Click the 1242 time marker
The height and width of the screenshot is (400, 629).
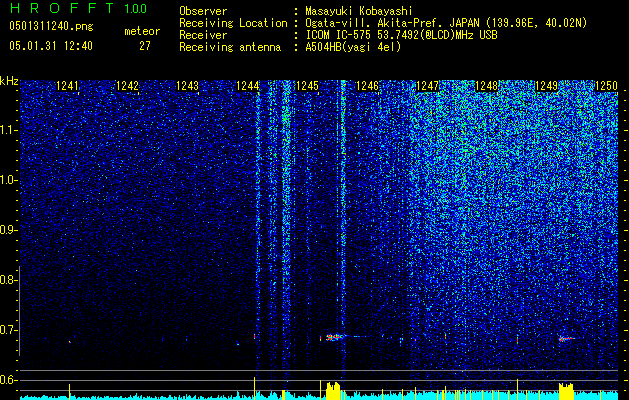(x=128, y=86)
